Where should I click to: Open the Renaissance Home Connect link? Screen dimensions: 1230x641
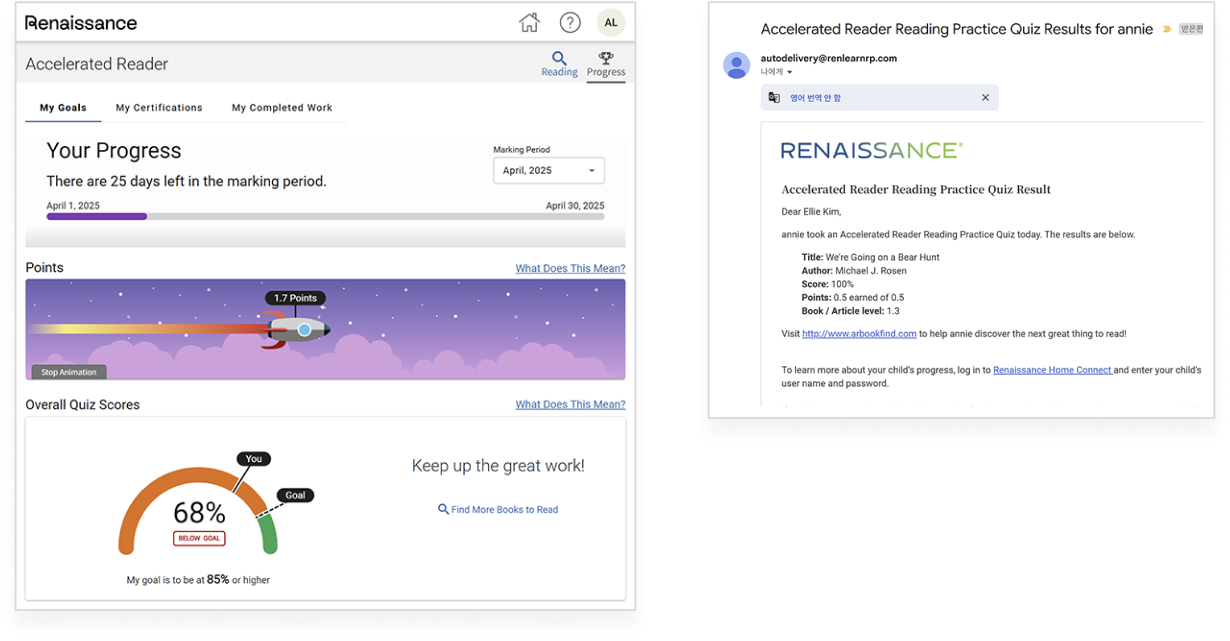1052,370
